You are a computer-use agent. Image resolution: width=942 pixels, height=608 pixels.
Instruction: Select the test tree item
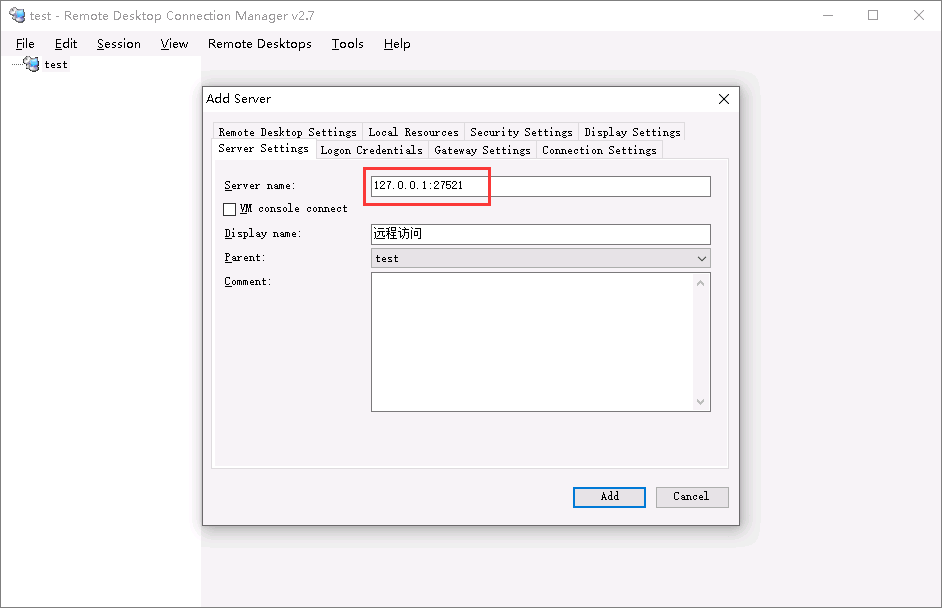(x=56, y=64)
